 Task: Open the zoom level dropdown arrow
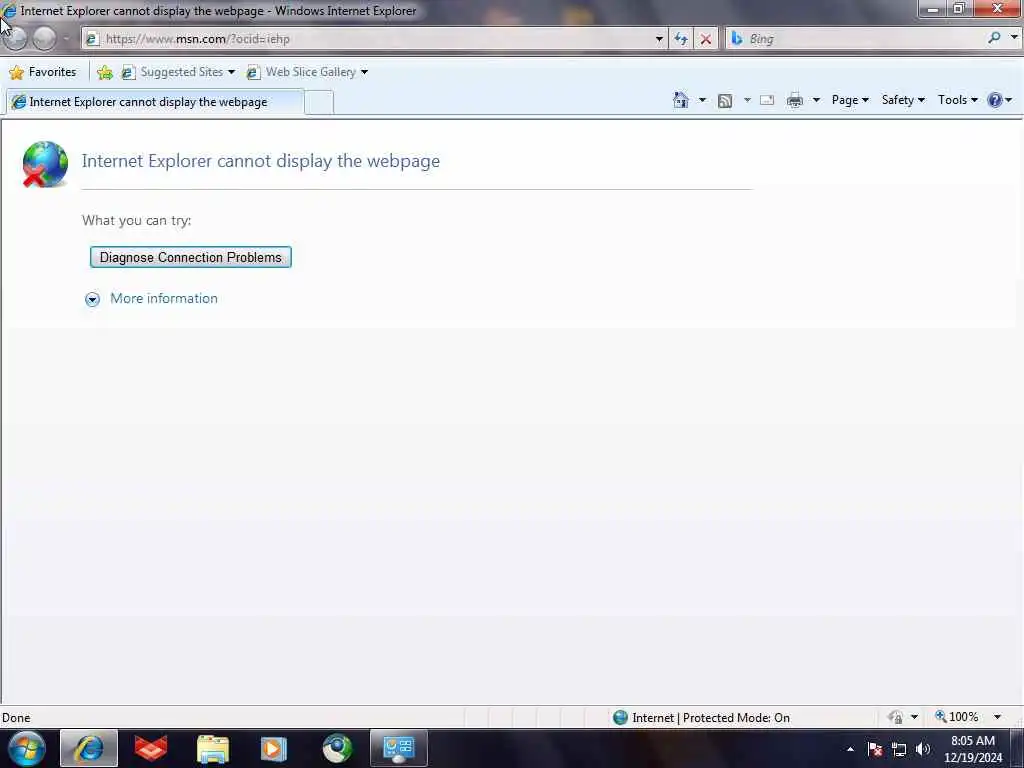[997, 718]
